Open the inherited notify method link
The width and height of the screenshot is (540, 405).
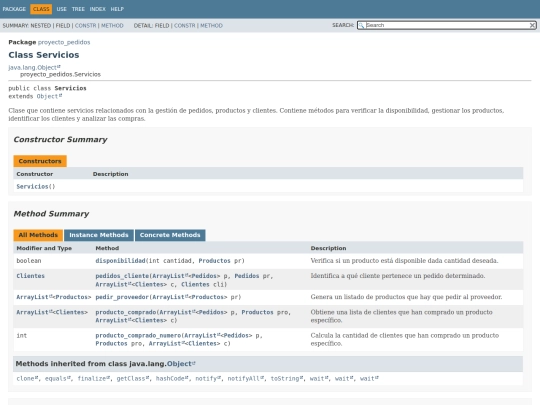click(208, 378)
